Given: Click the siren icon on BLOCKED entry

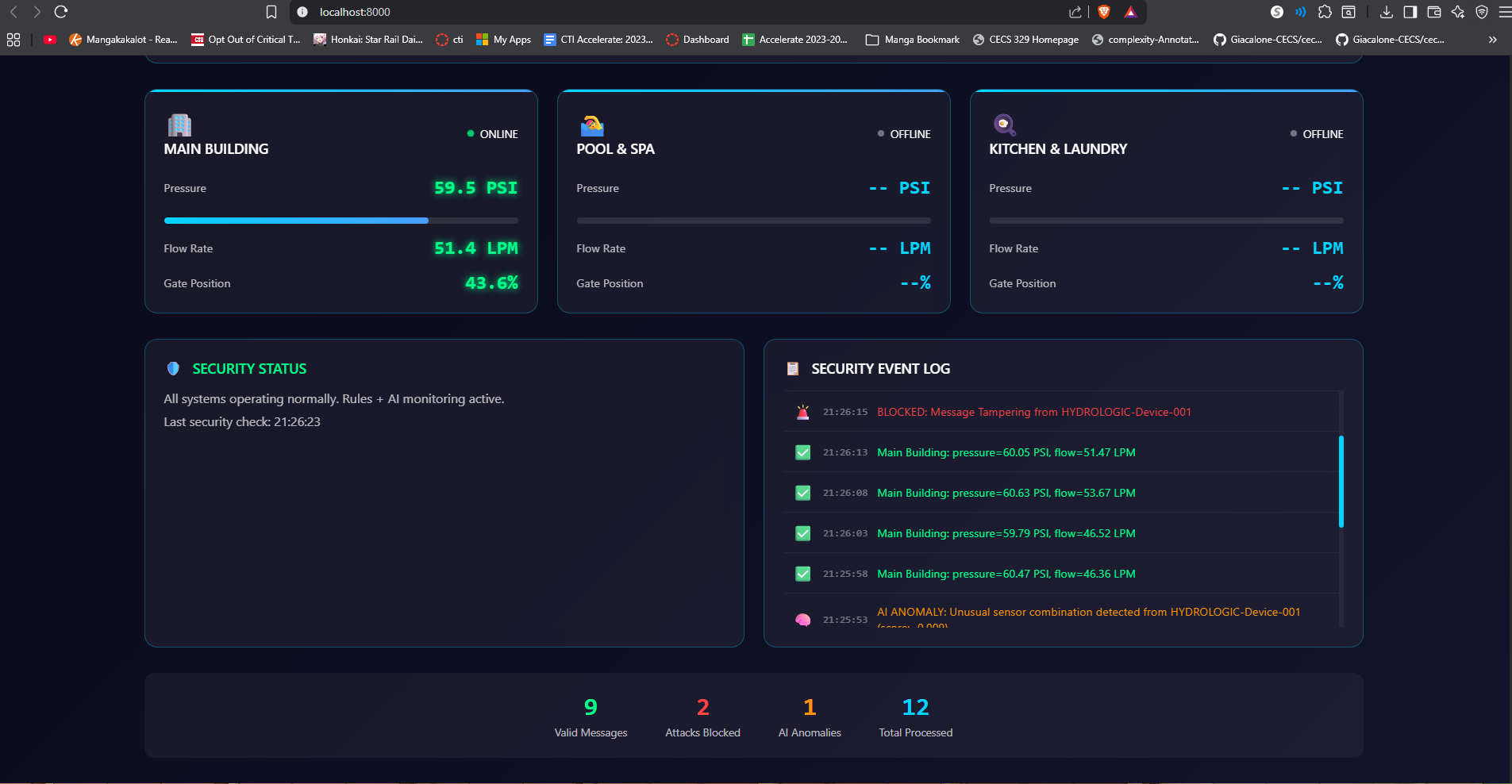Looking at the screenshot, I should pos(803,412).
